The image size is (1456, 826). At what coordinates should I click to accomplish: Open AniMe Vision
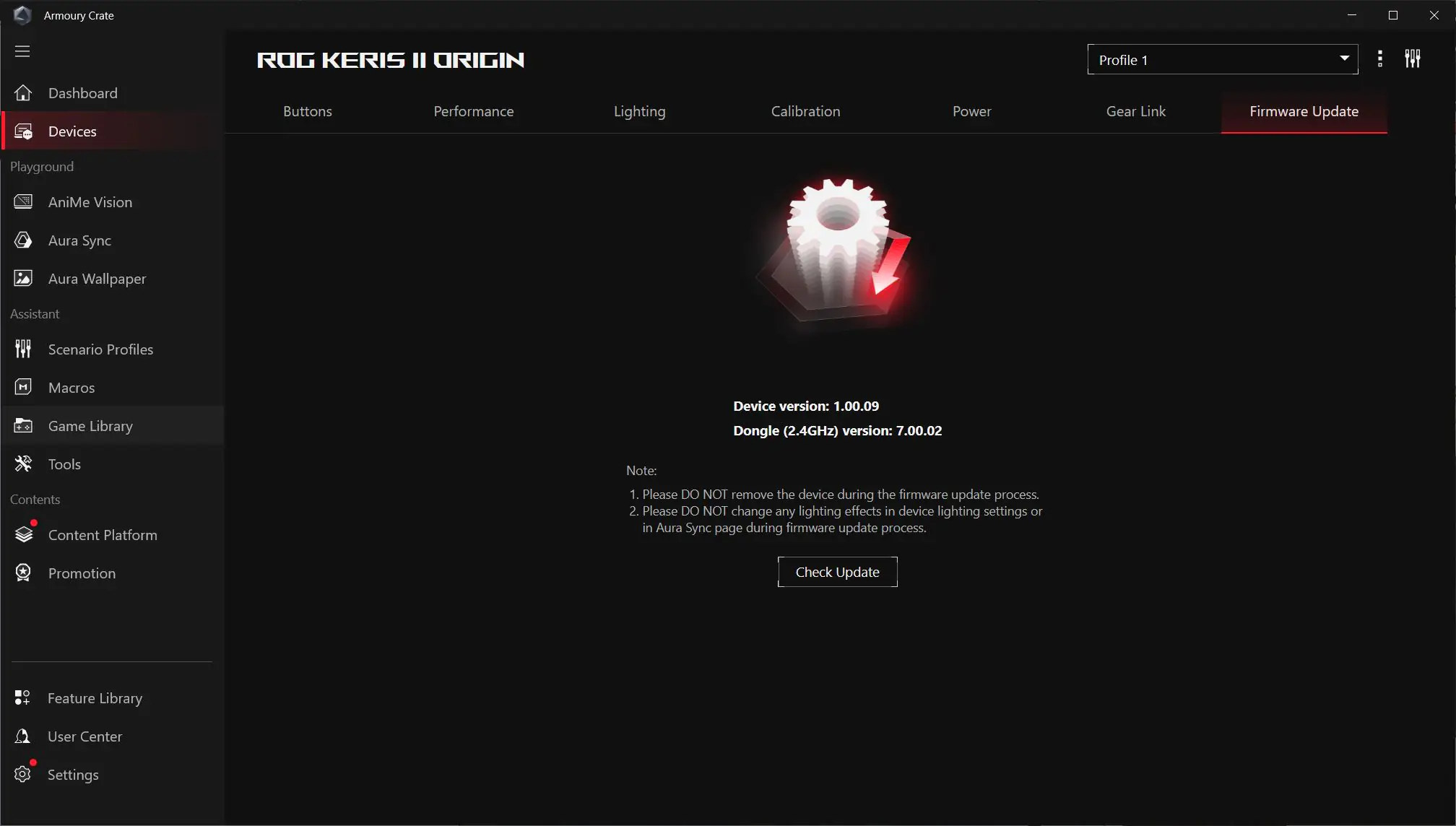pos(90,202)
